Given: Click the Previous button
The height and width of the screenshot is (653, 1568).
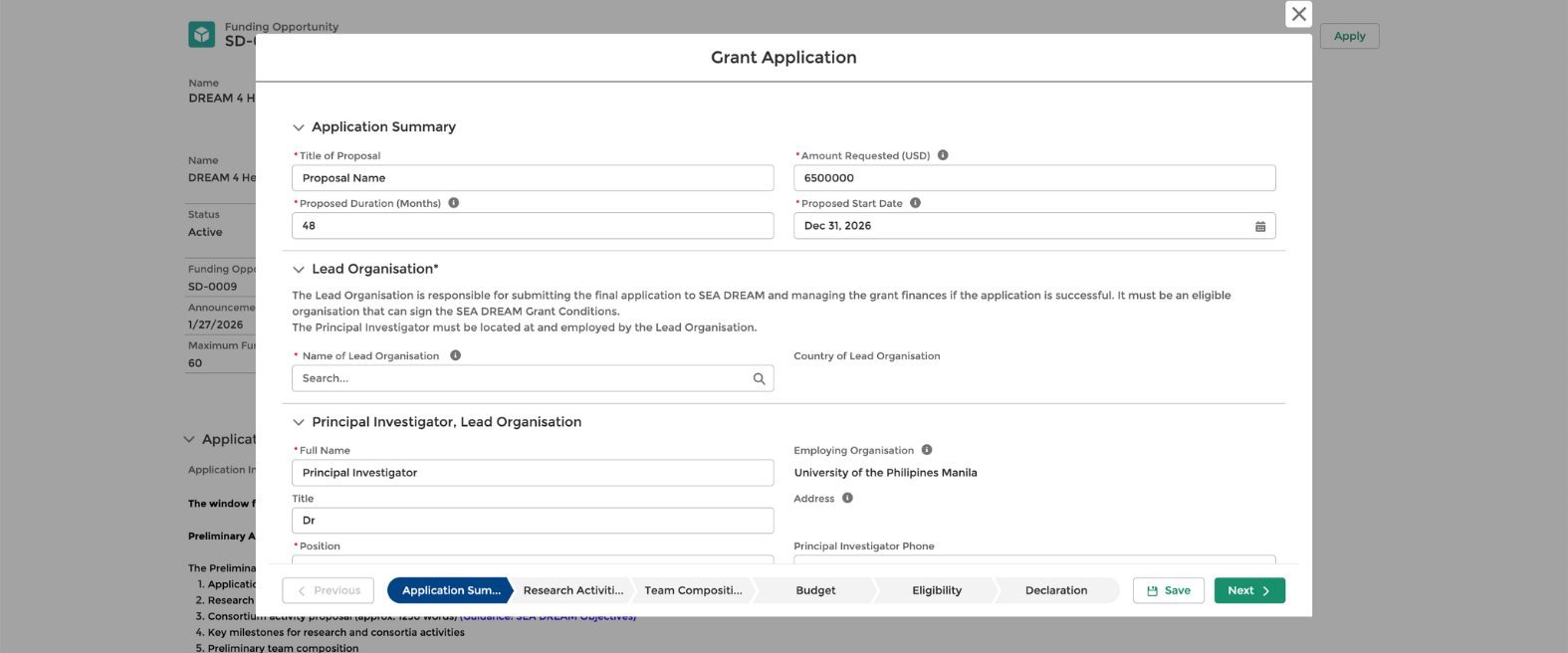Looking at the screenshot, I should click(329, 590).
